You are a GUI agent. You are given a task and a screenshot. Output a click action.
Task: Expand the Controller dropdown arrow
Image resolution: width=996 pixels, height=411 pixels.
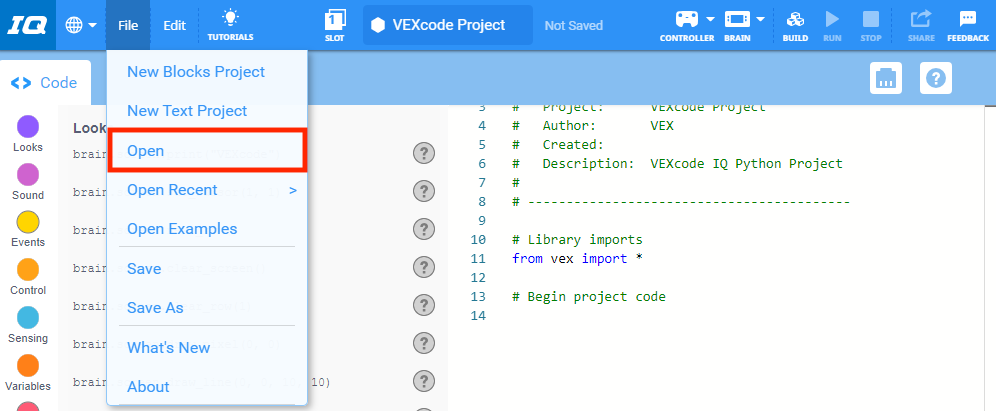coord(710,19)
